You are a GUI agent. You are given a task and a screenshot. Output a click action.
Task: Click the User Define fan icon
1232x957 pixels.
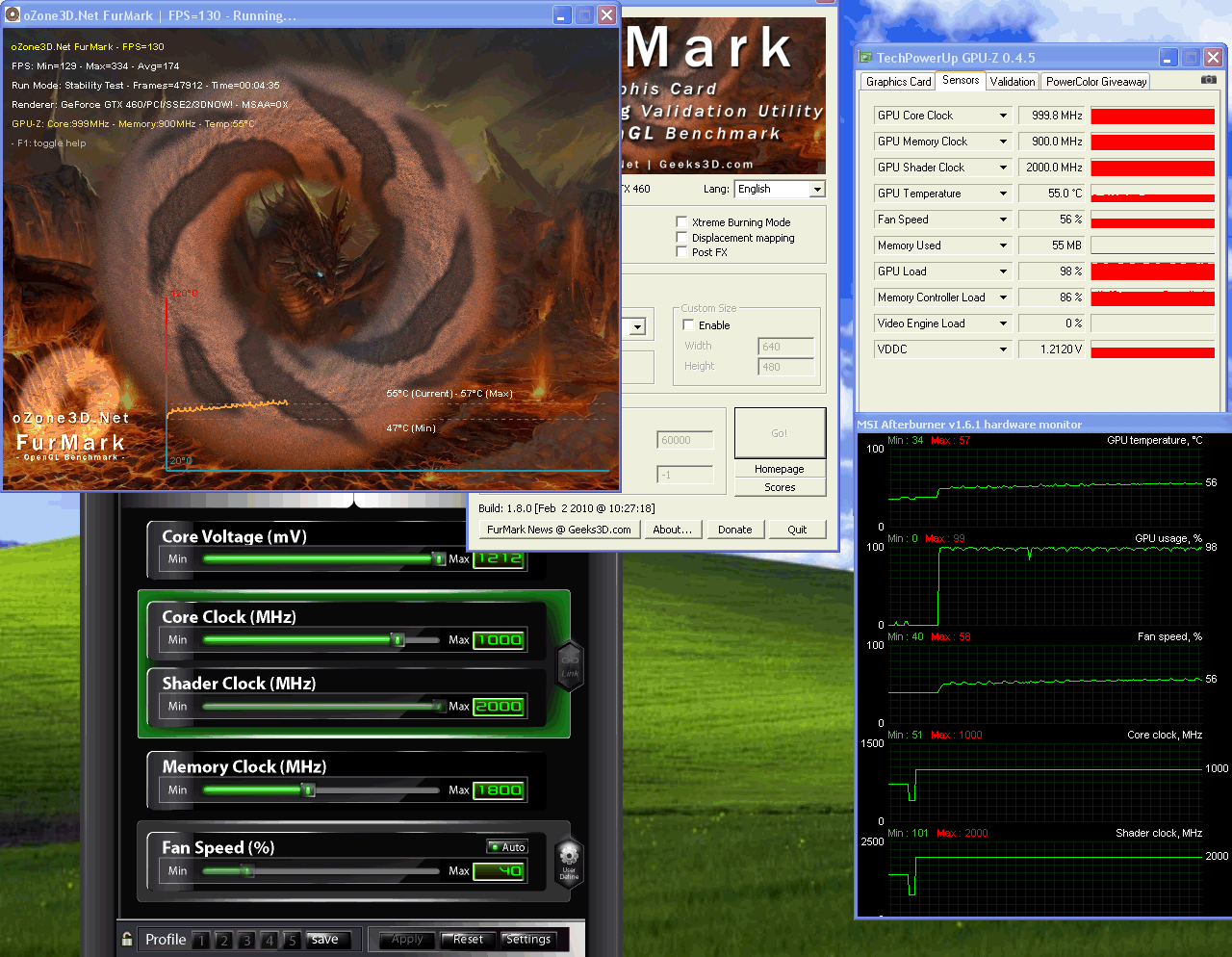click(x=569, y=861)
